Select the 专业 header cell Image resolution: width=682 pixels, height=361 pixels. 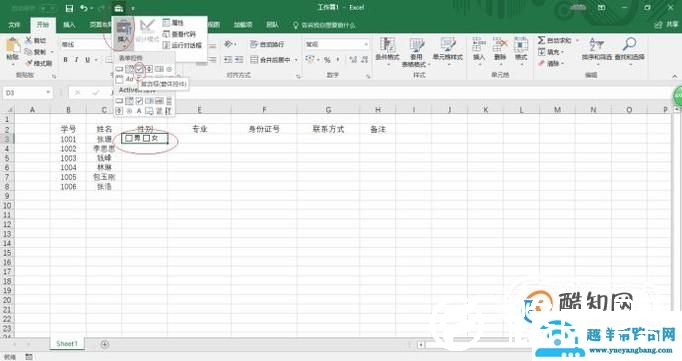tap(200, 129)
